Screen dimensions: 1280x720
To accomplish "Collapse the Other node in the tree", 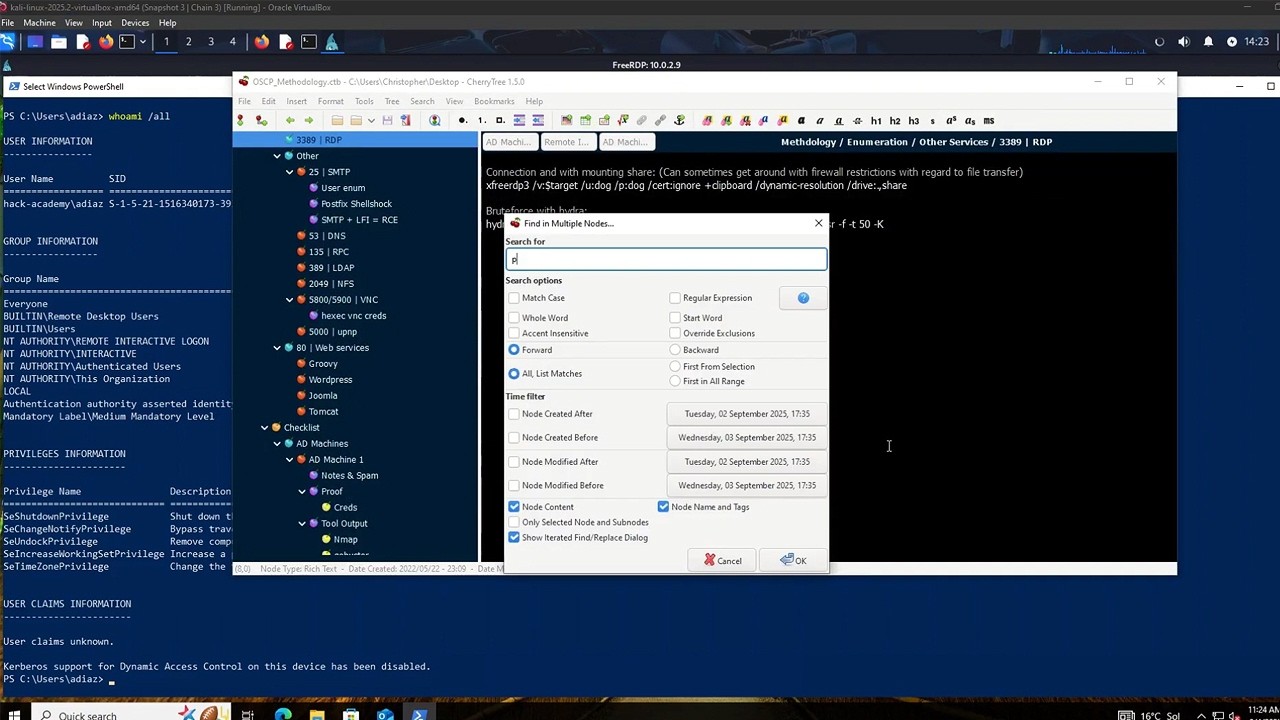I will pyautogui.click(x=277, y=156).
